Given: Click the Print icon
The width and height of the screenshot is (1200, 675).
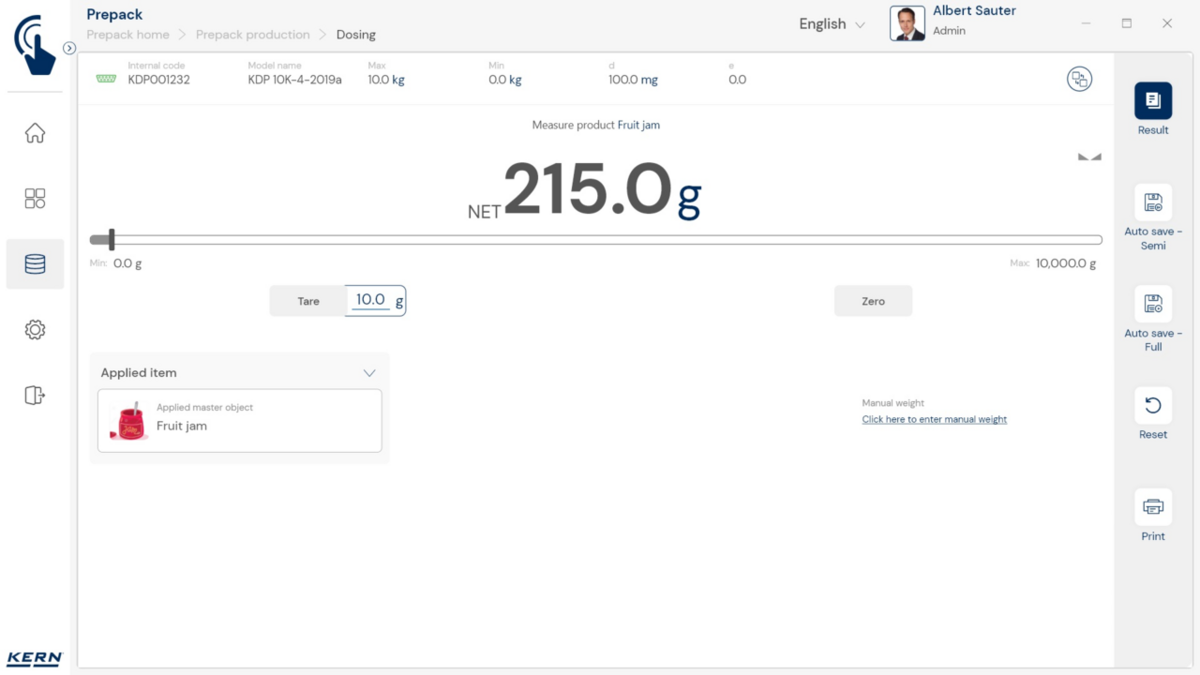Looking at the screenshot, I should pyautogui.click(x=1152, y=507).
